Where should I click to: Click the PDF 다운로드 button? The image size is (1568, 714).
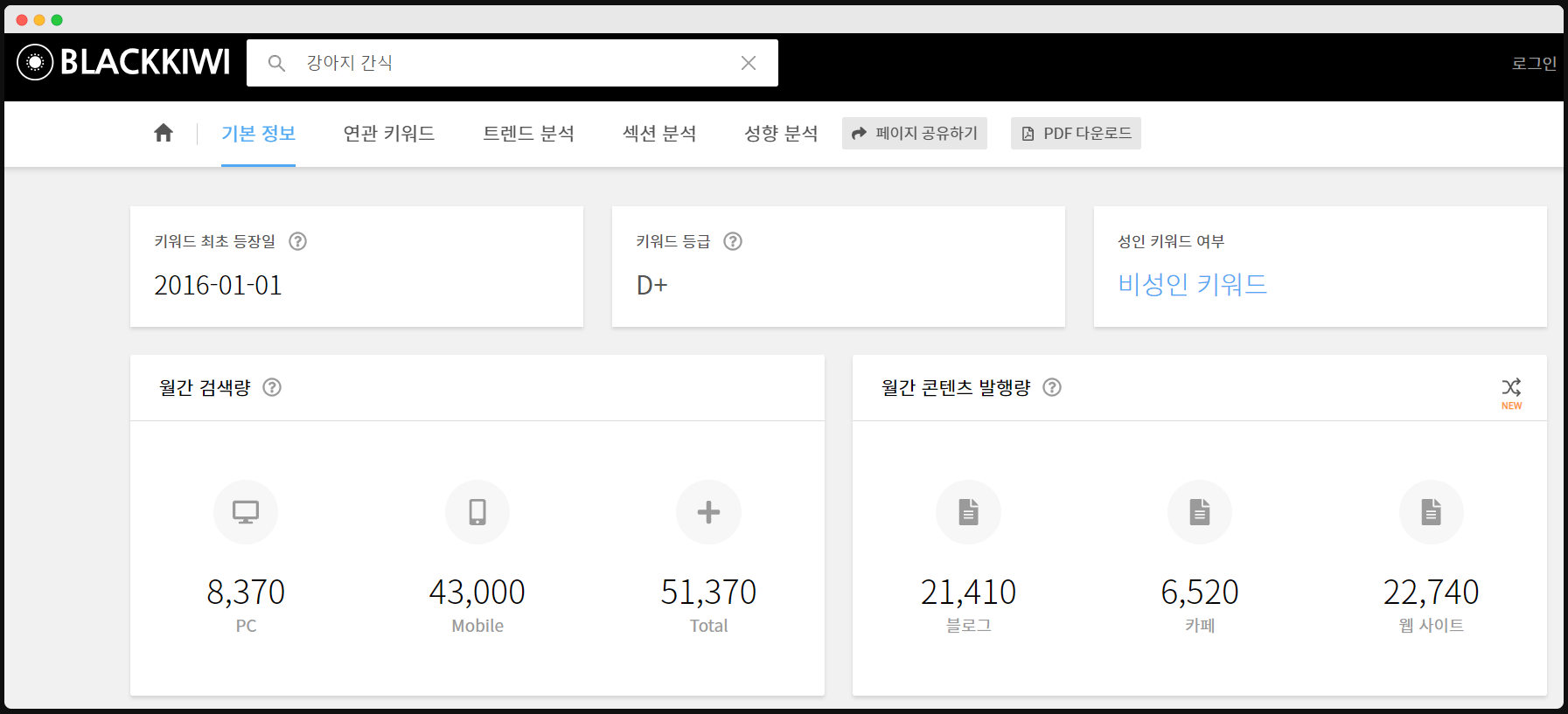tap(1076, 133)
